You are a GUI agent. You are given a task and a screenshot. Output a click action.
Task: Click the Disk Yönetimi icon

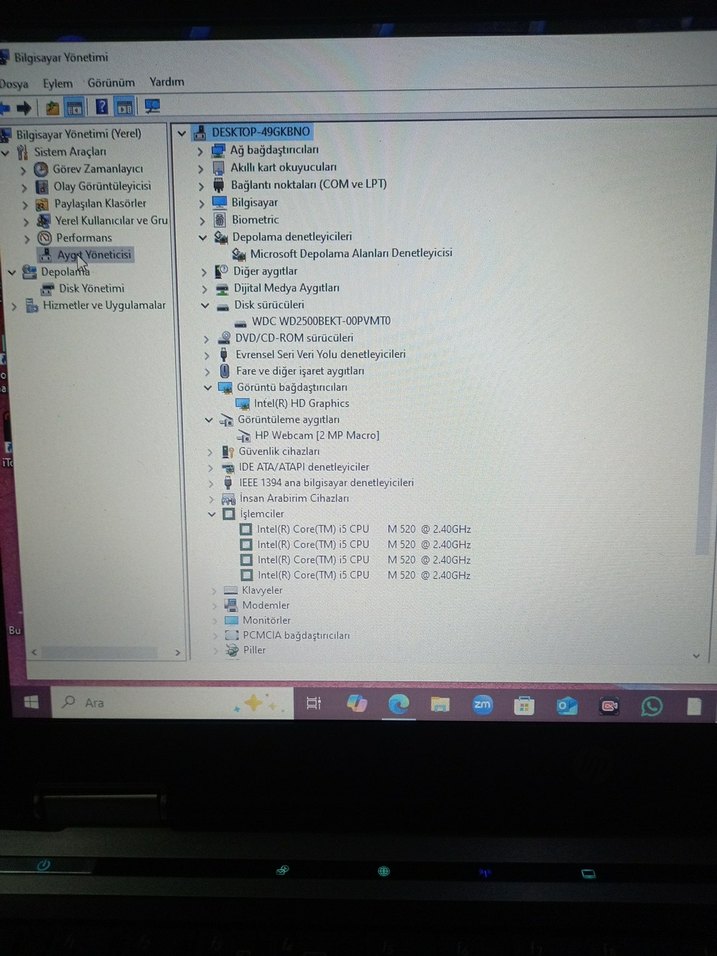coord(47,289)
